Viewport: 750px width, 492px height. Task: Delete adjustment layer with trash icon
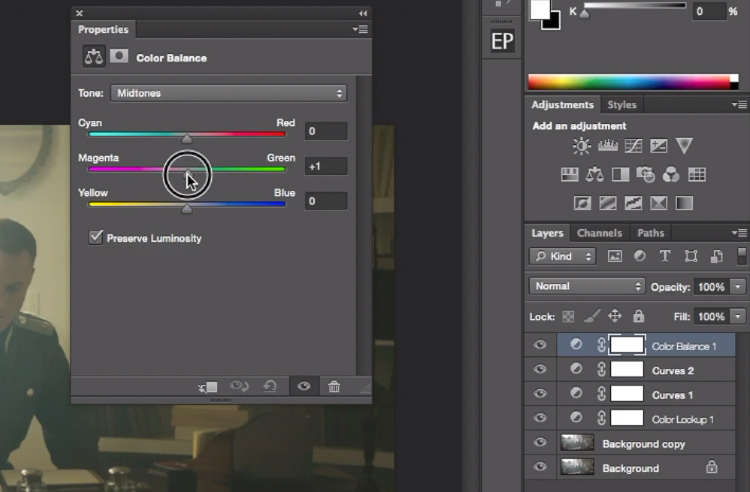tap(334, 386)
